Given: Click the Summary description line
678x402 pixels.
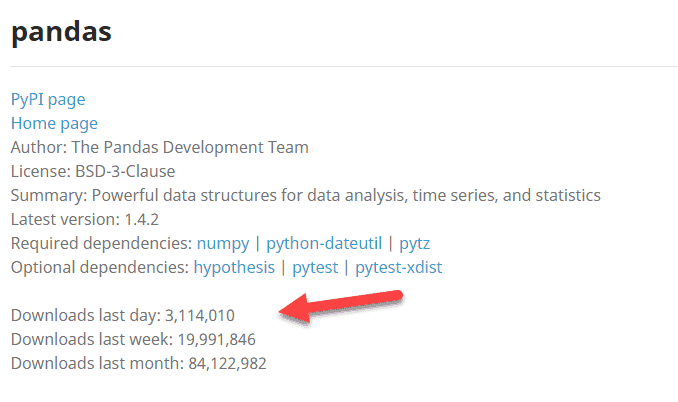Looking at the screenshot, I should 306,196.
